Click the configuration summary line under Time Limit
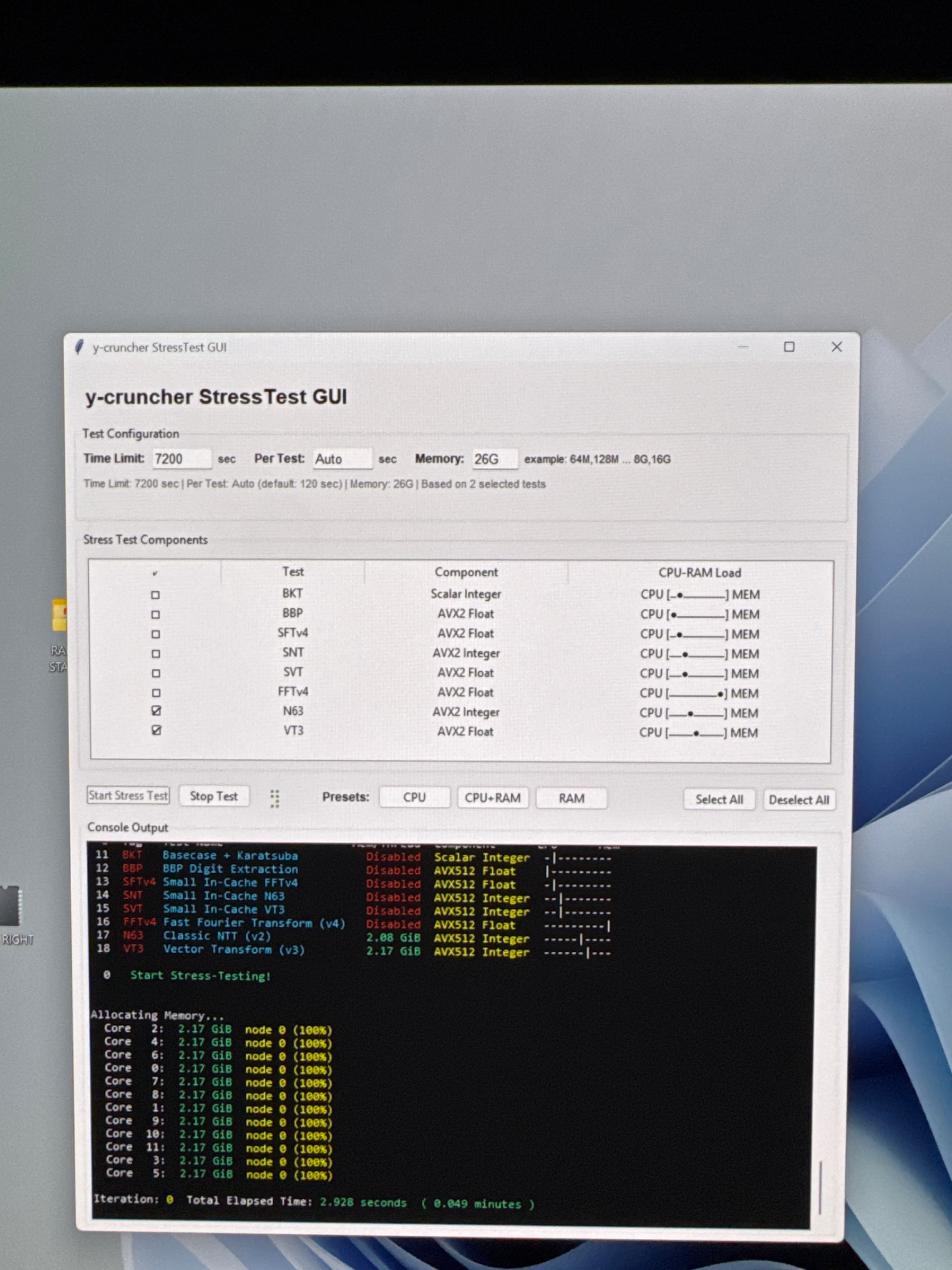The image size is (952, 1270). pyautogui.click(x=314, y=484)
